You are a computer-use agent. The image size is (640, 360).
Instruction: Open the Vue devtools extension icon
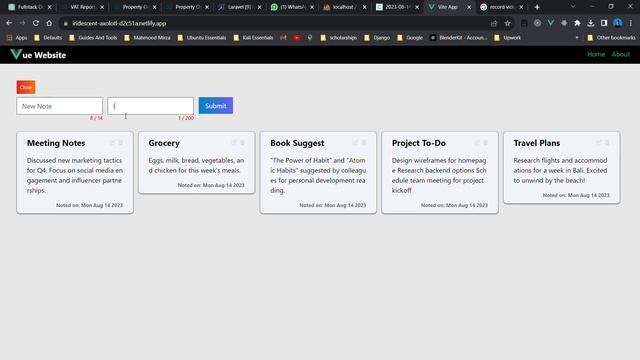point(551,23)
